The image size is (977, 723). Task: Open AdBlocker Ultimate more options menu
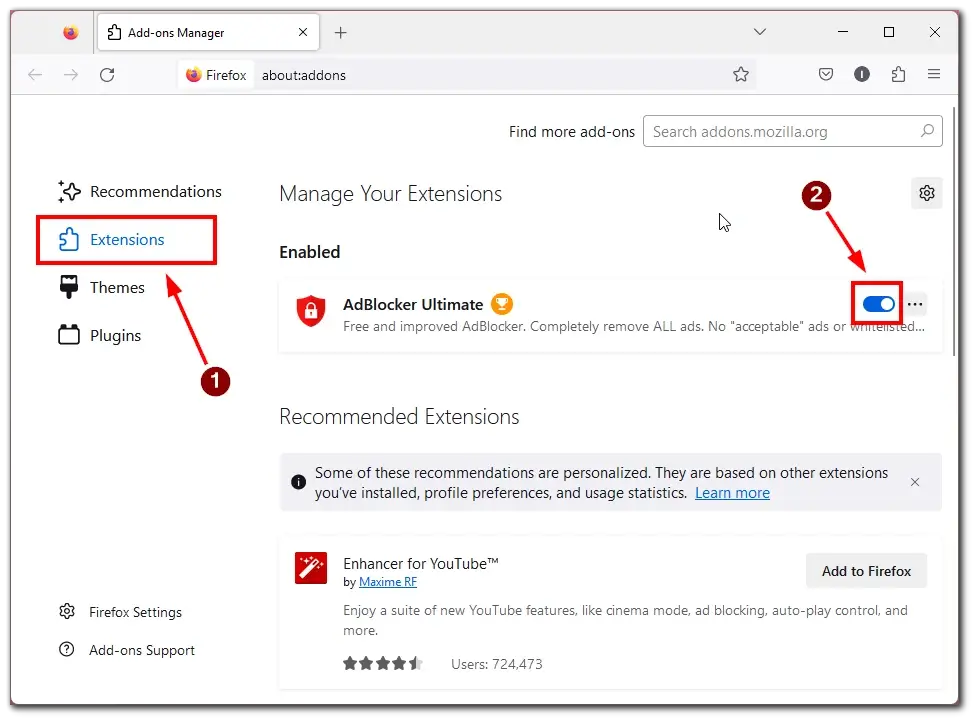[x=915, y=304]
